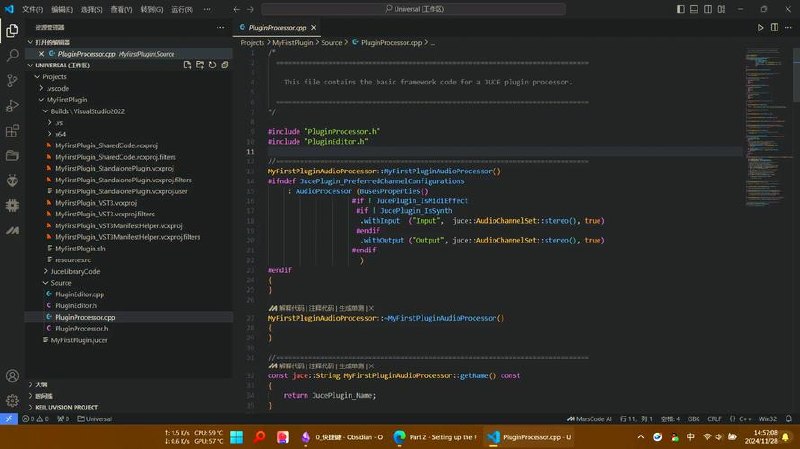
Task: Close the PluginProcessor.cpp editor tab
Action: (x=314, y=28)
